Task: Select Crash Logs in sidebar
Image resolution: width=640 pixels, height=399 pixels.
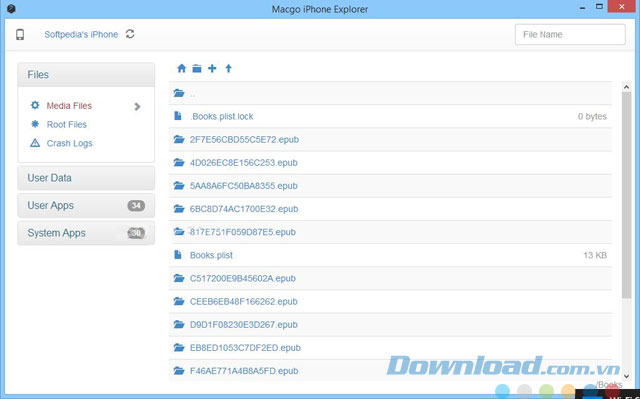Action: [69, 143]
